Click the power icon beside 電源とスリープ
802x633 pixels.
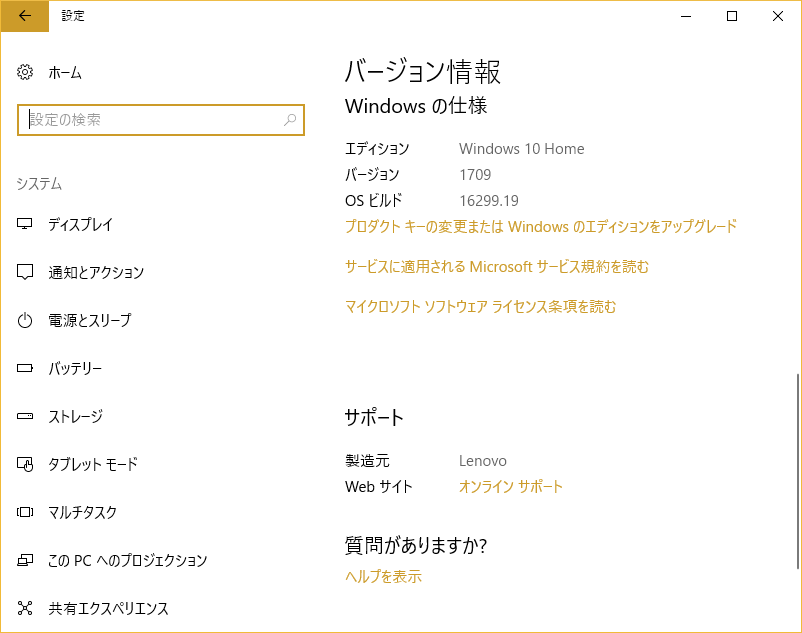(25, 321)
